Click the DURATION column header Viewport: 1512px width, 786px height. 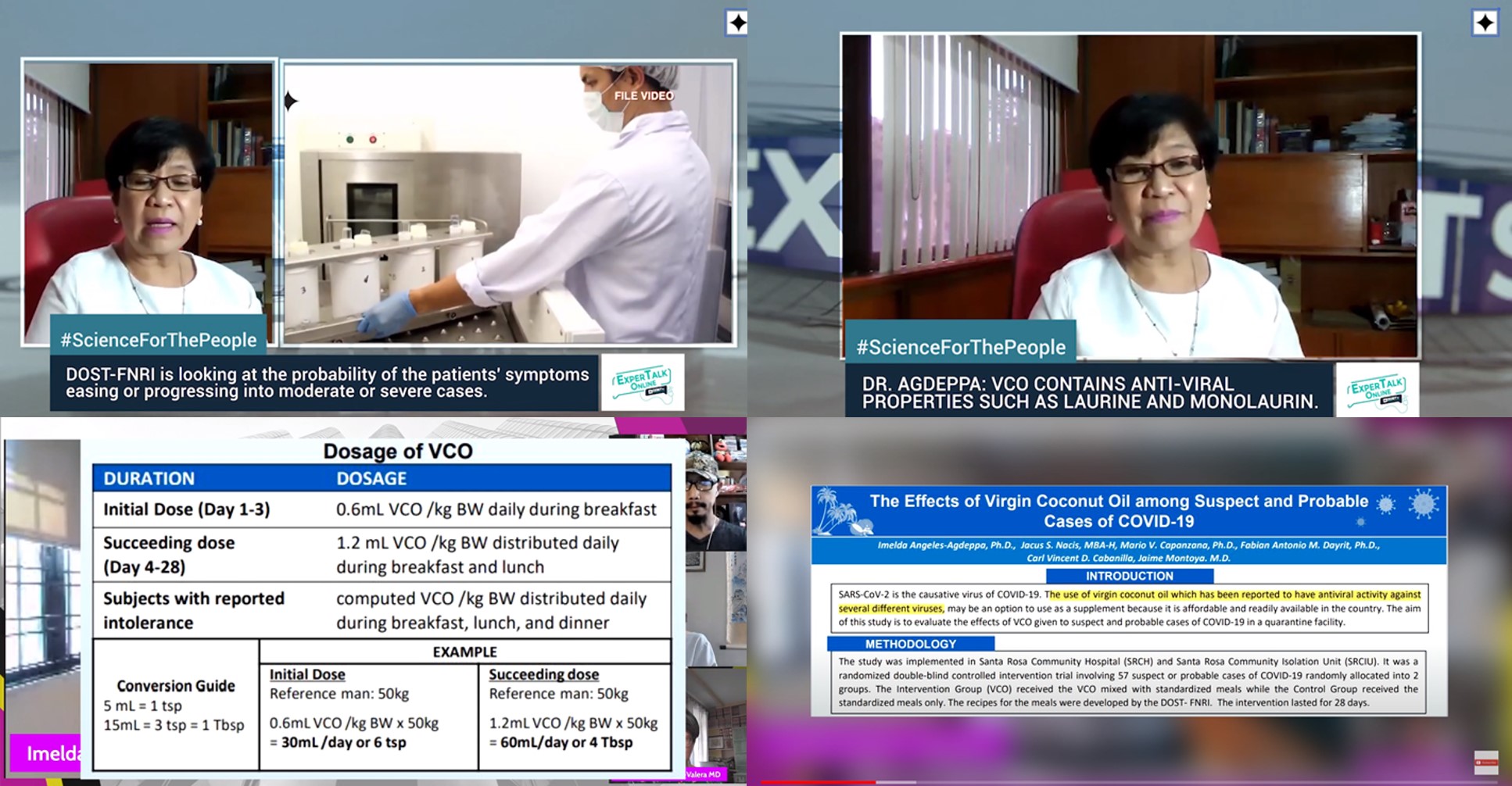coord(149,478)
